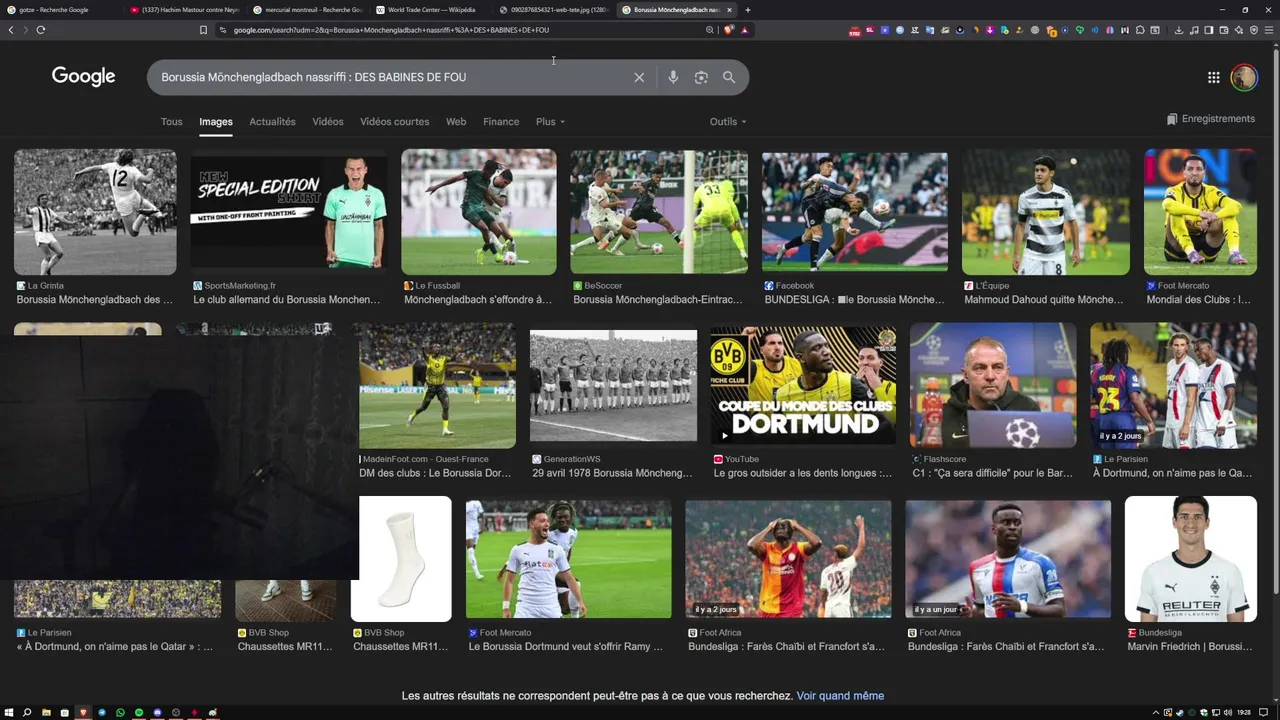This screenshot has height=720, width=1280.
Task: Submit search with the magnifier icon
Action: [729, 77]
